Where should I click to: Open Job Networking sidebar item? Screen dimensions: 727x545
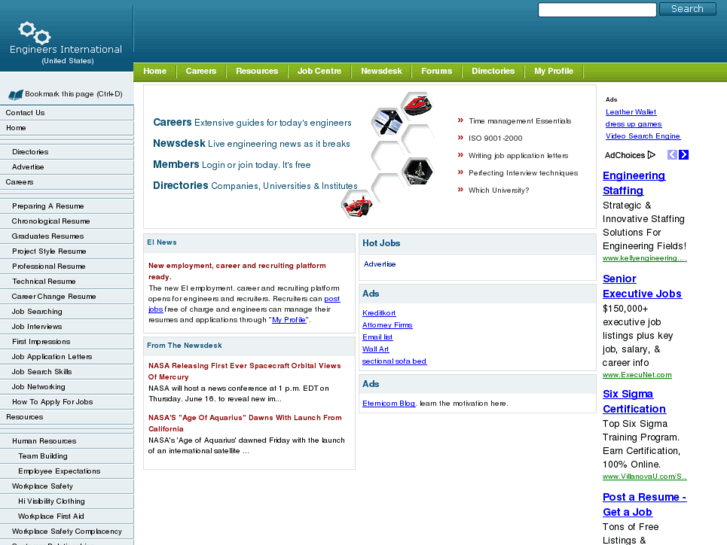pyautogui.click(x=67, y=387)
